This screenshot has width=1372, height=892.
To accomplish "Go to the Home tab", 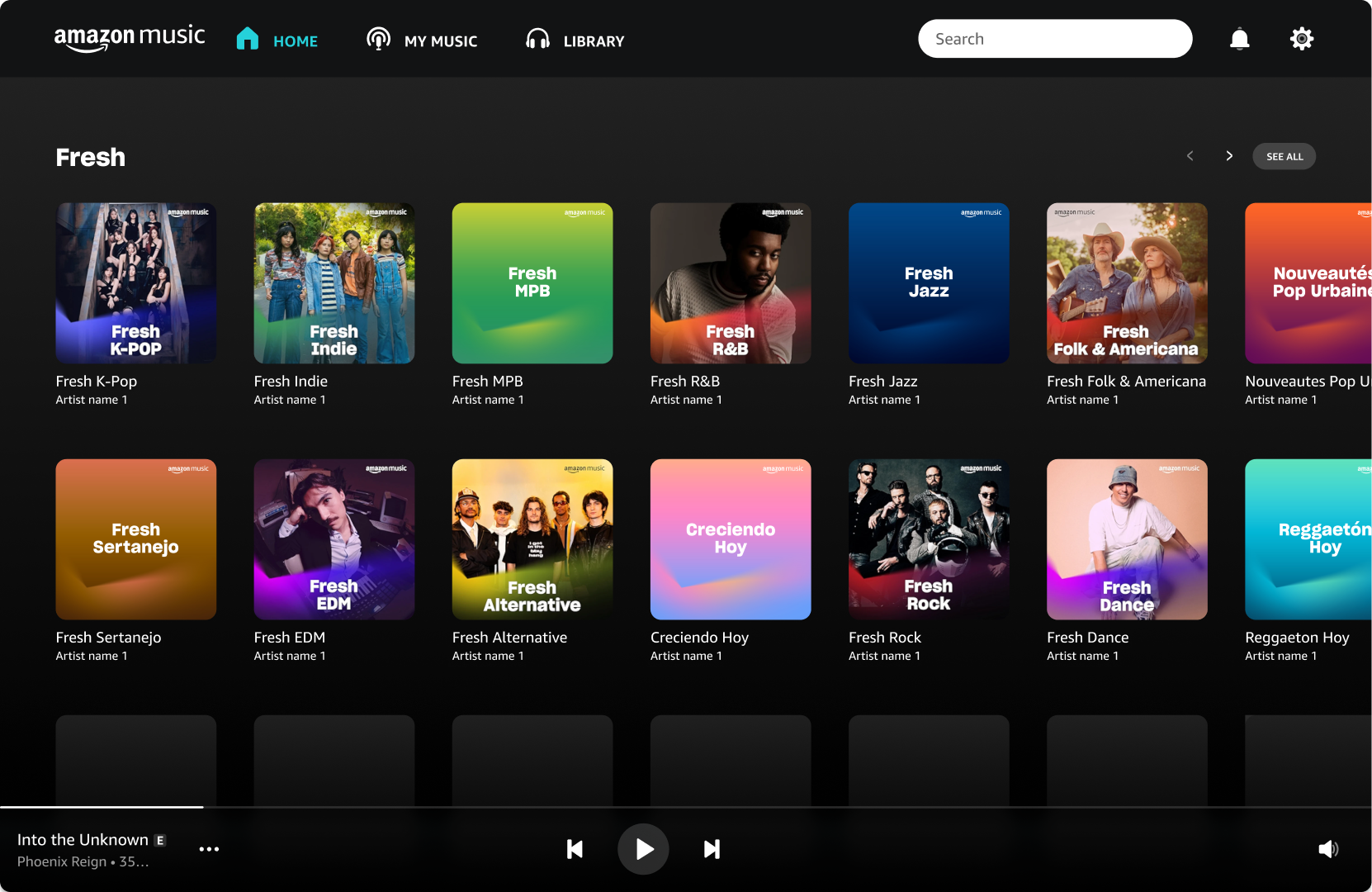I will point(277,40).
